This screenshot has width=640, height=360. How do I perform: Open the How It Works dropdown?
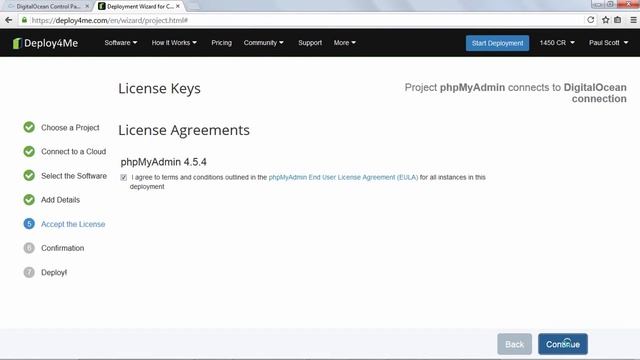tap(174, 43)
